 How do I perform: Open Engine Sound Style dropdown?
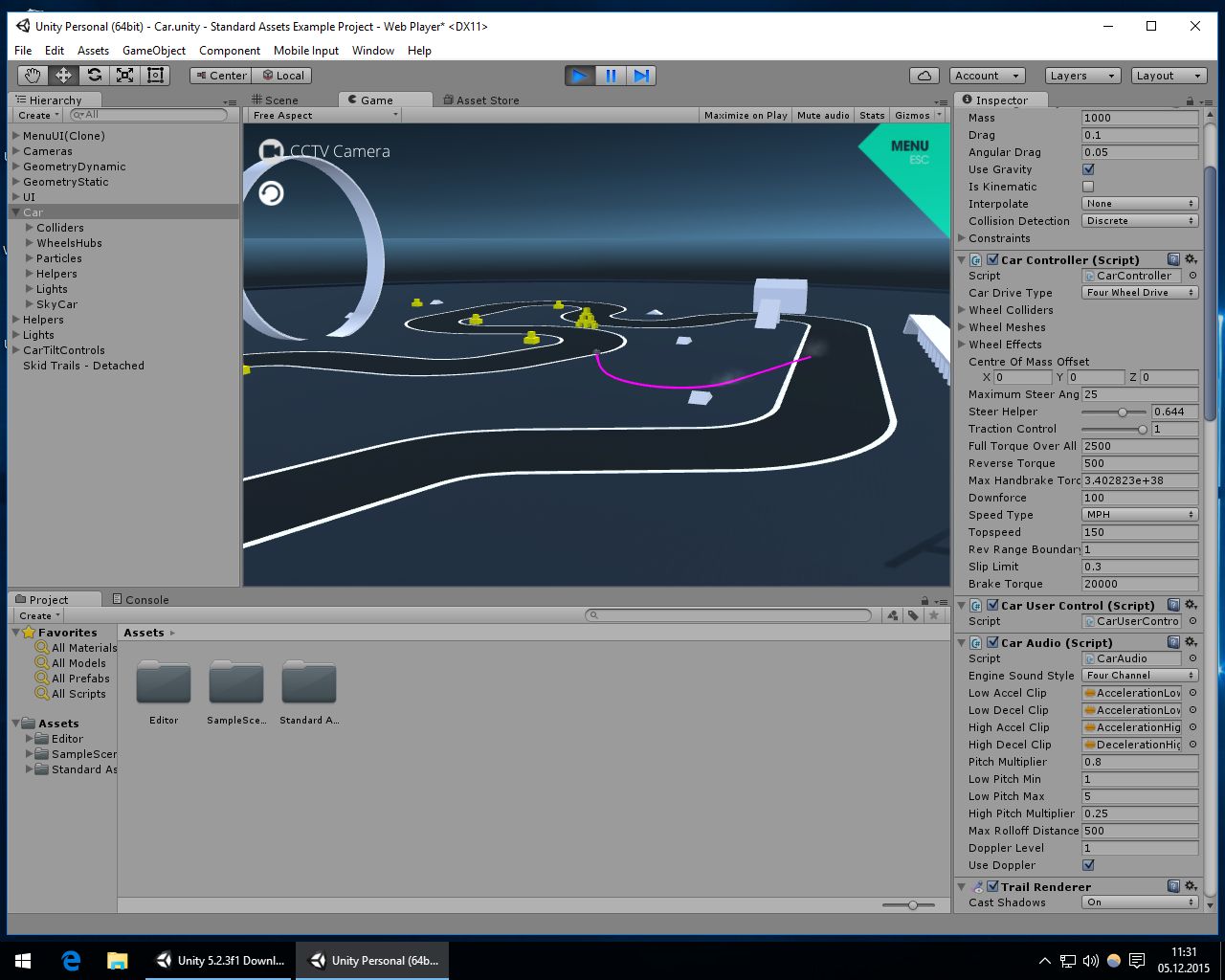[x=1140, y=676]
